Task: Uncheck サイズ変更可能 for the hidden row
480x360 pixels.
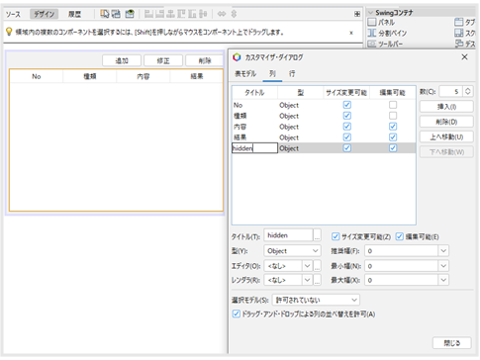Action: click(347, 148)
